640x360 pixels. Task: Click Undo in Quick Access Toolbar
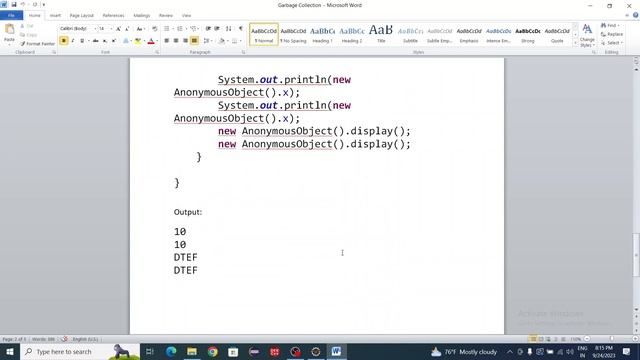pyautogui.click(x=23, y=4)
